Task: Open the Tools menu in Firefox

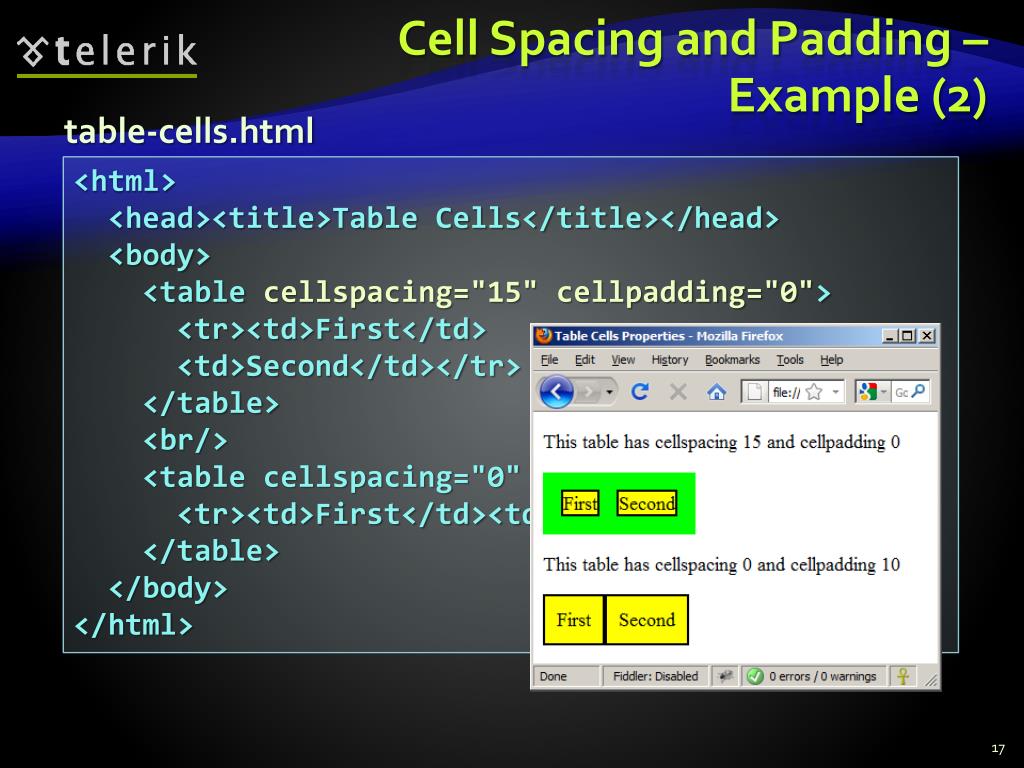Action: tap(790, 360)
